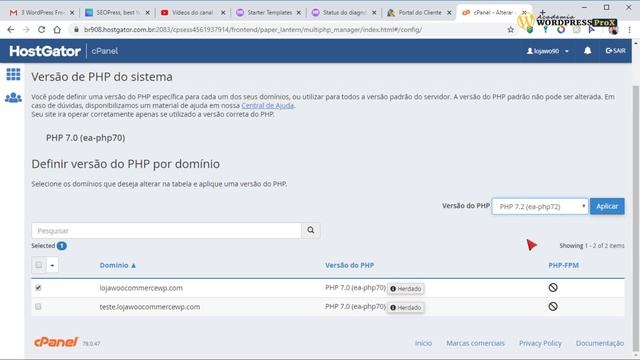Close the Starter Templates tab
The width and height of the screenshot is (640, 360).
tap(299, 13)
